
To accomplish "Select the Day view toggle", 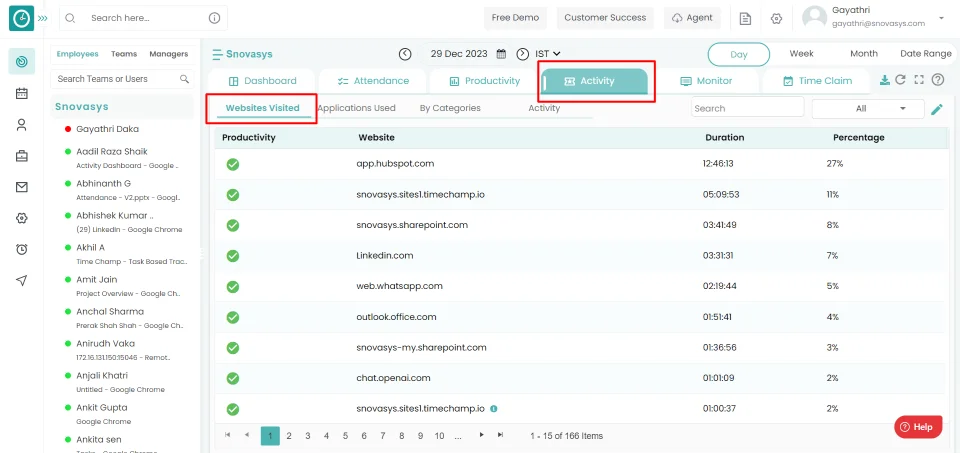I will point(738,54).
